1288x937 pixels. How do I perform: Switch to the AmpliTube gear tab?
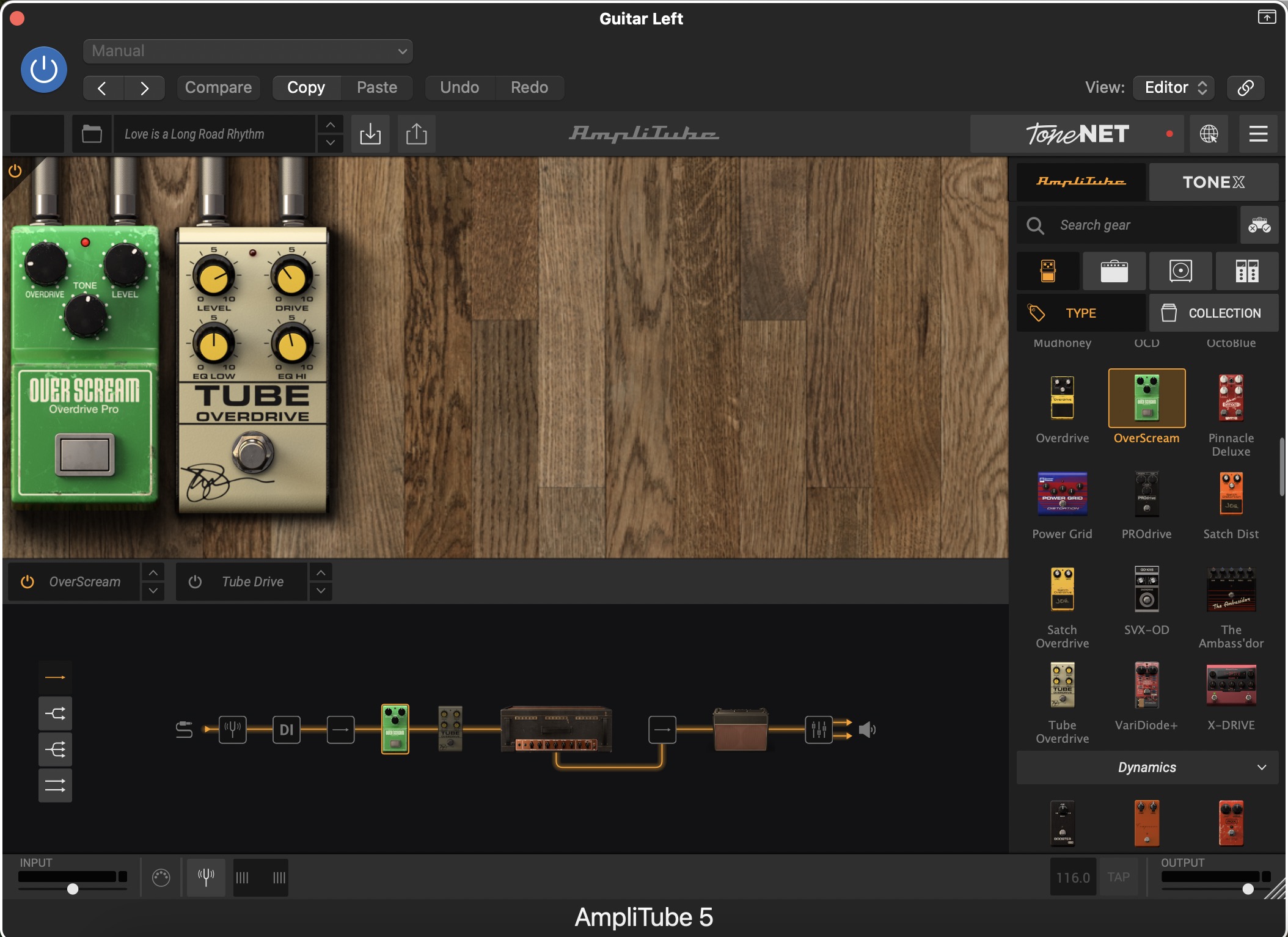coord(1081,181)
